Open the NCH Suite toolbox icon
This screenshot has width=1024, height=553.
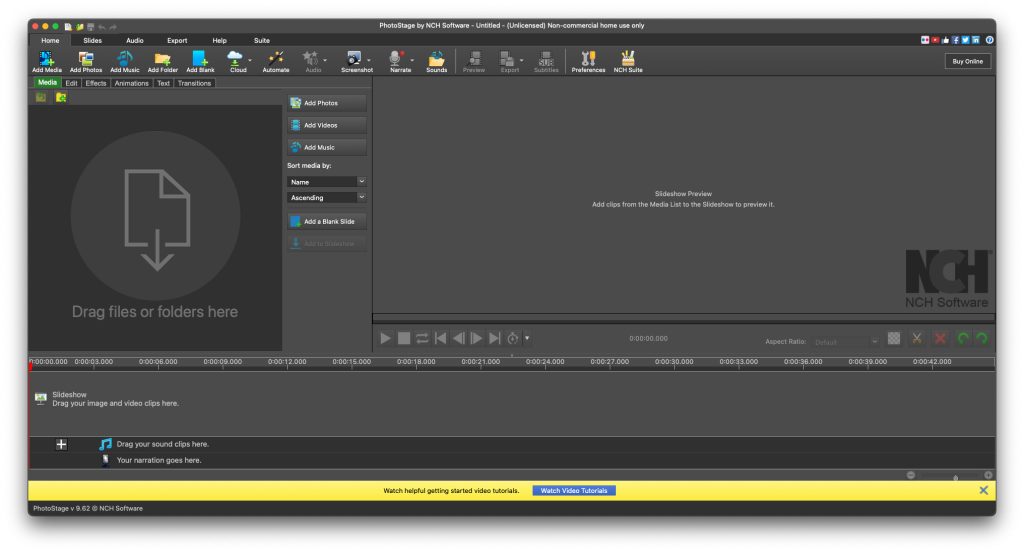pyautogui.click(x=628, y=61)
